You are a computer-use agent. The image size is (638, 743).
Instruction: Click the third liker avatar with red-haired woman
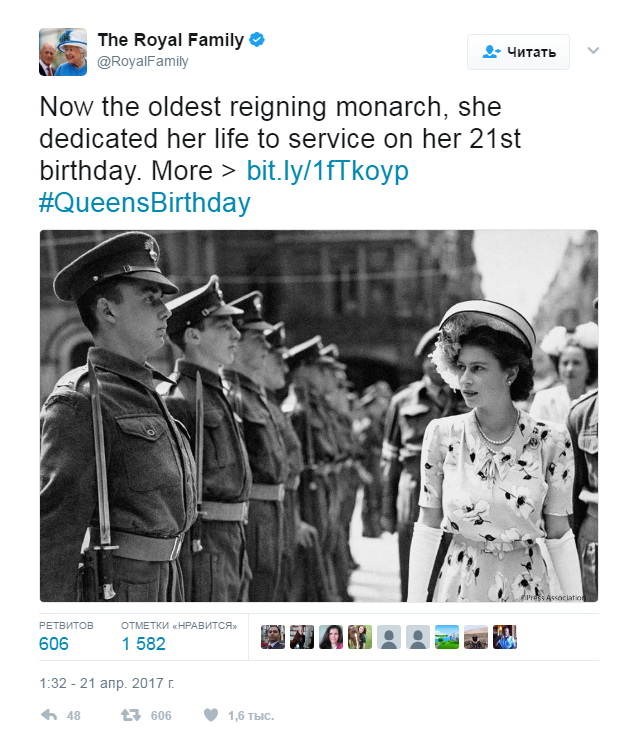pyautogui.click(x=331, y=637)
